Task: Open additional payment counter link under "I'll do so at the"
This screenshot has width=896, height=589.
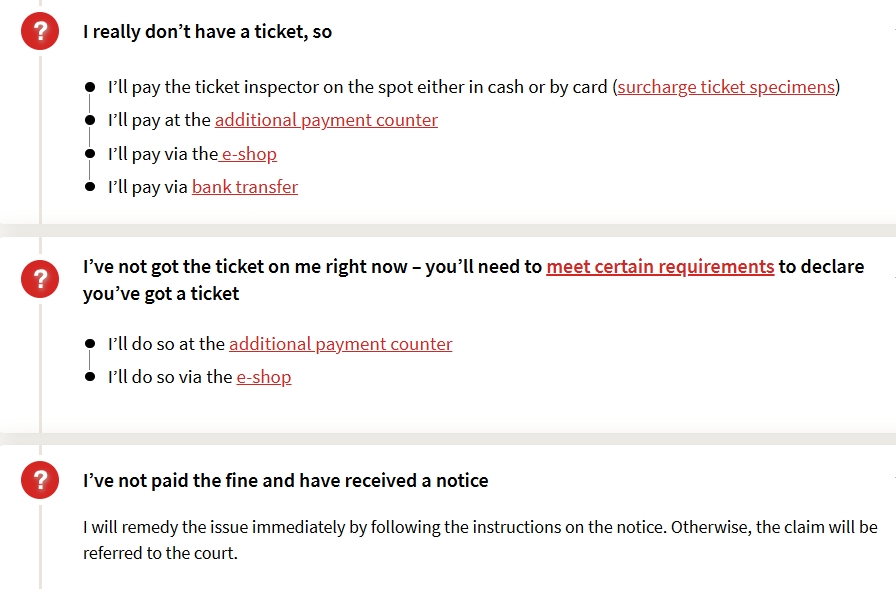Action: 340,344
